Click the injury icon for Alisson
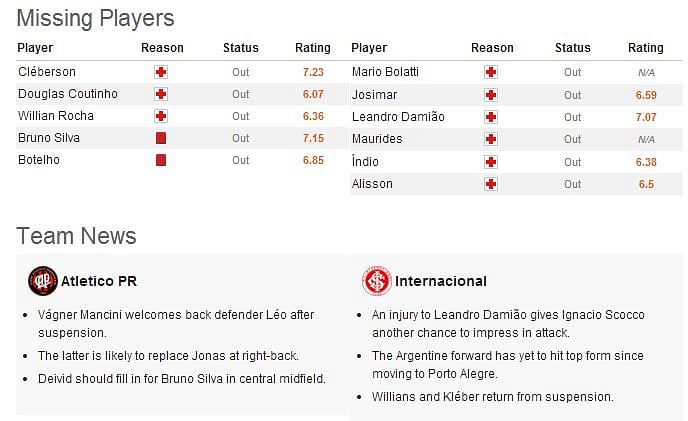This screenshot has height=421, width=688. tap(491, 184)
